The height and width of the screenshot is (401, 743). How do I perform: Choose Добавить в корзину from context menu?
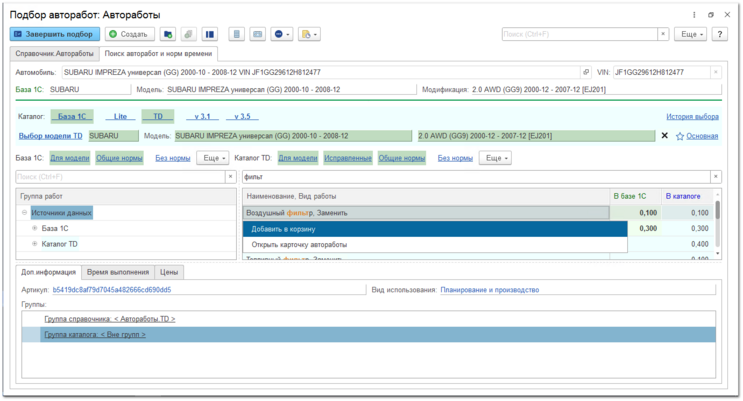(x=435, y=229)
